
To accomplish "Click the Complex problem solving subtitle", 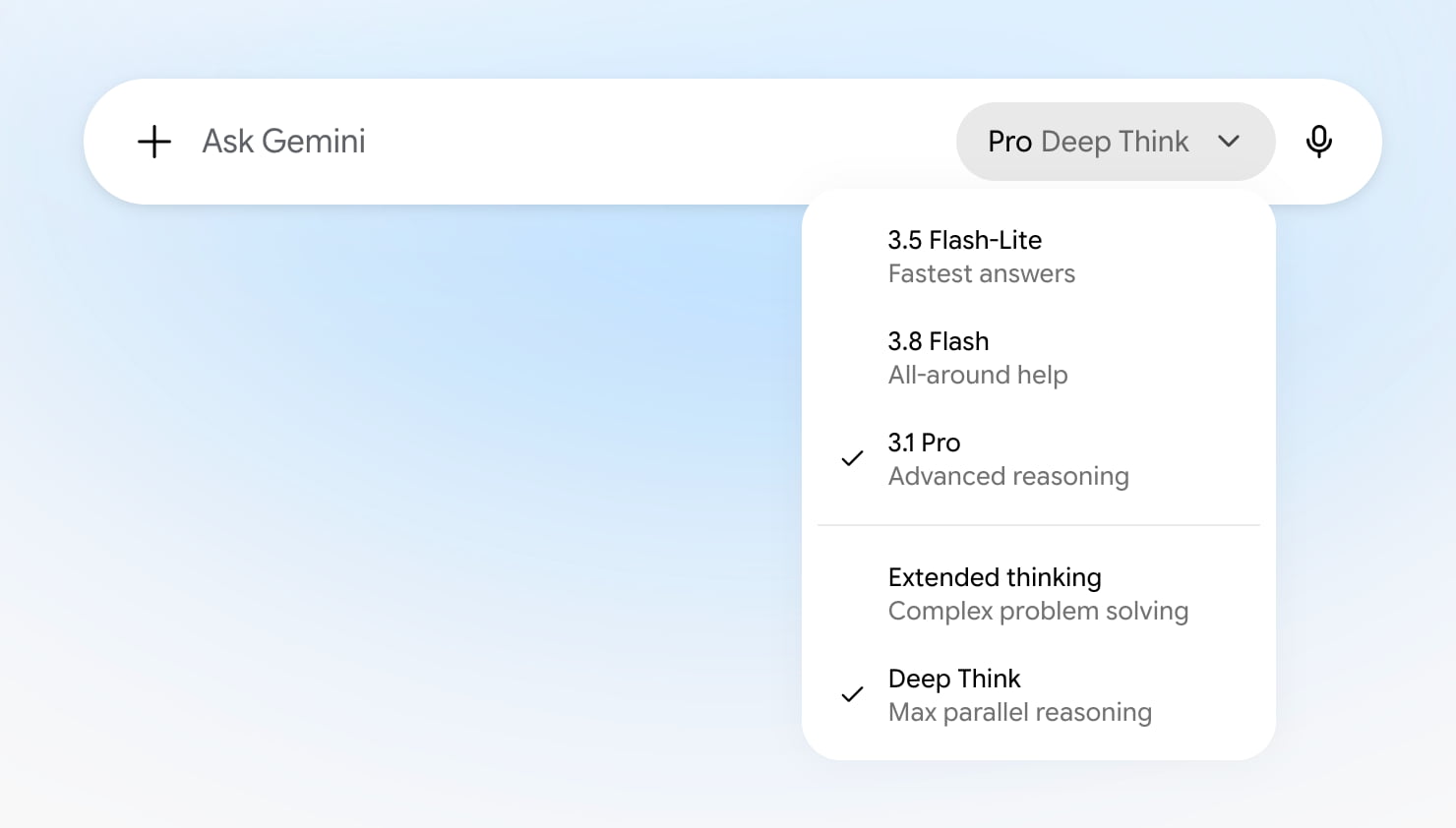I will point(1038,612).
